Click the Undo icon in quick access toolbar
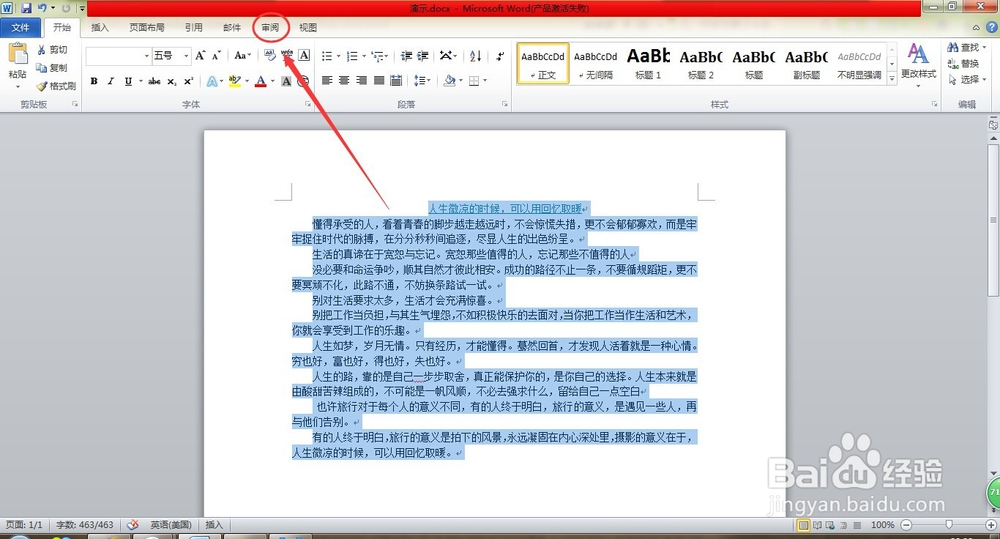The image size is (1000, 539). 42,8
